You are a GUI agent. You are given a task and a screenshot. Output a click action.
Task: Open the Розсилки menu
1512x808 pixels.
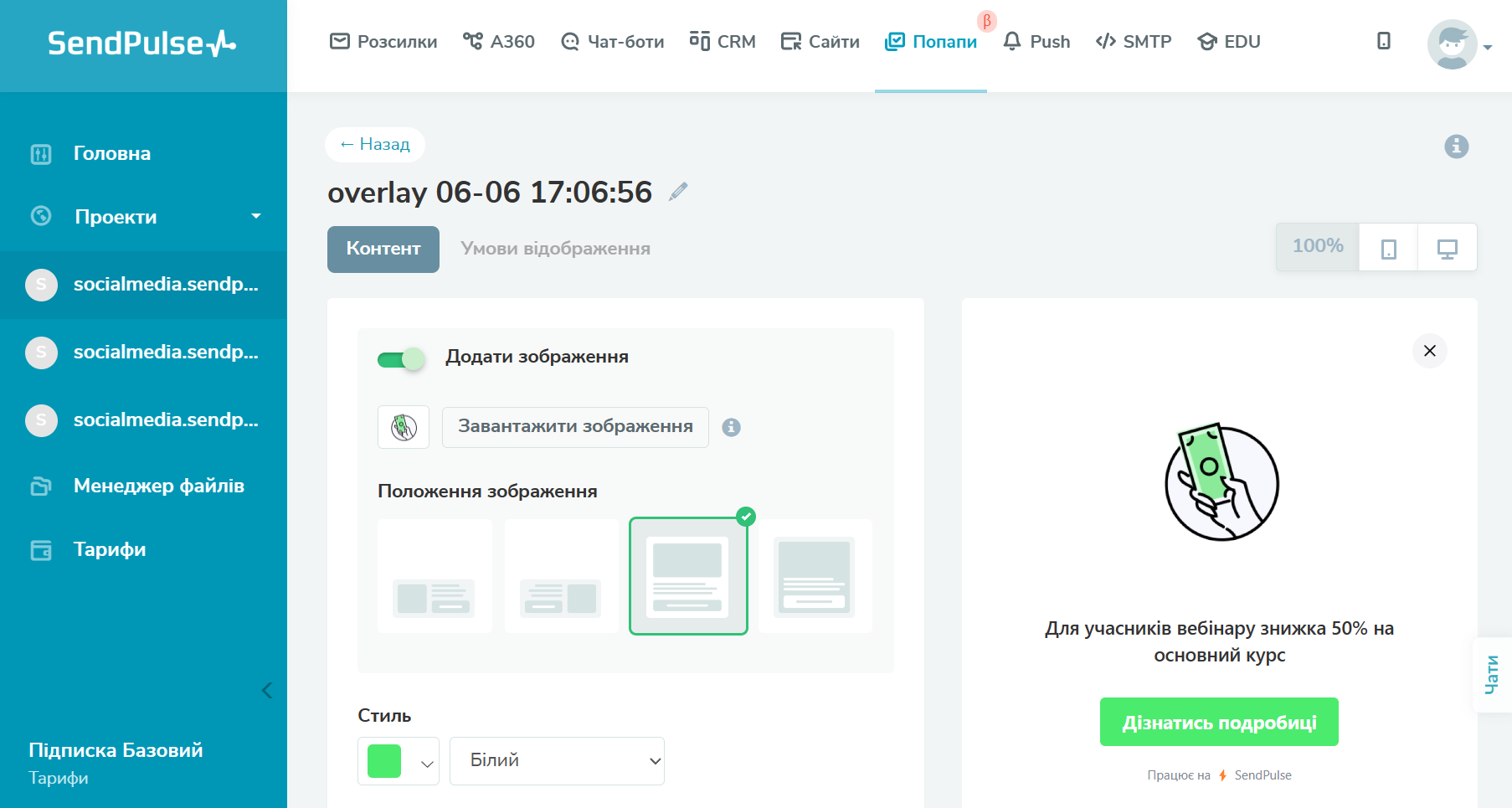coord(383,41)
